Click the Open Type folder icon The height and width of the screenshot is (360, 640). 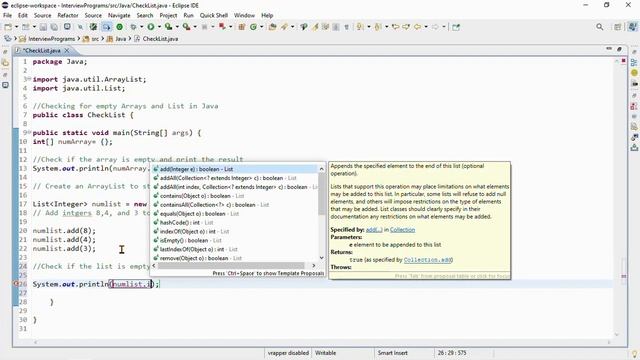coord(272,27)
